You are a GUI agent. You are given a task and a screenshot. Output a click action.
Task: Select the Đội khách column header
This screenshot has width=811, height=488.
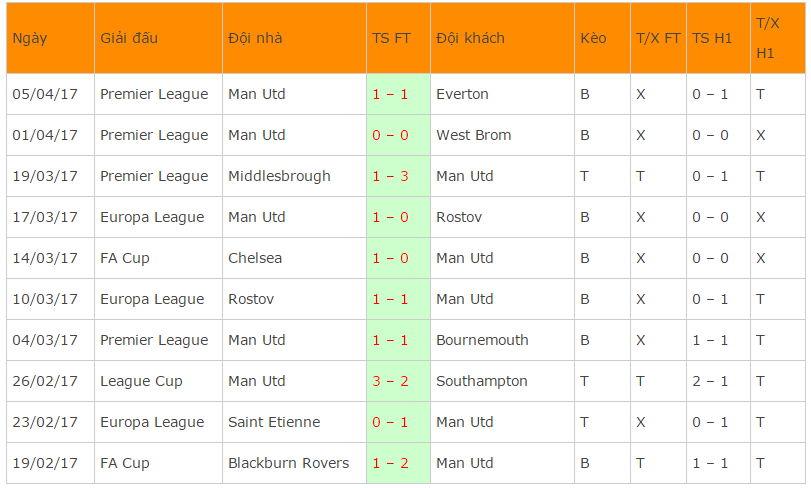click(470, 38)
